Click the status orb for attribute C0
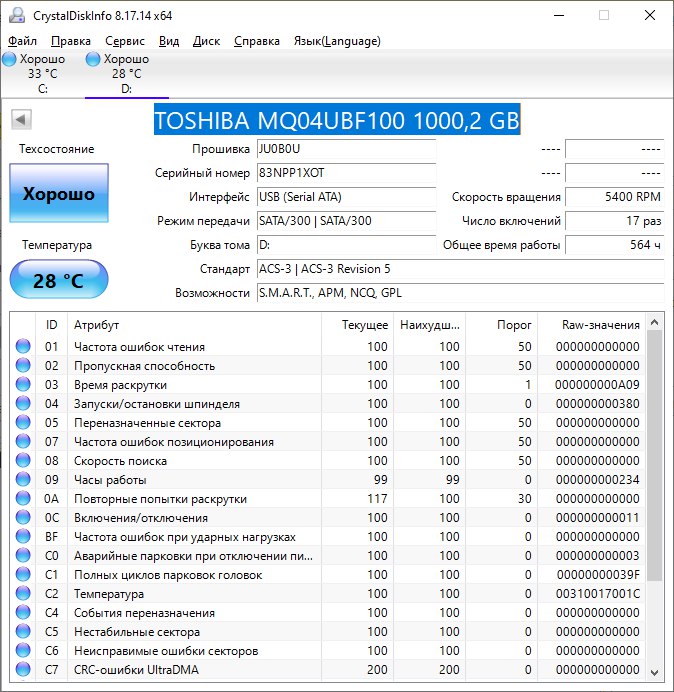Image resolution: width=674 pixels, height=692 pixels. (x=23, y=555)
